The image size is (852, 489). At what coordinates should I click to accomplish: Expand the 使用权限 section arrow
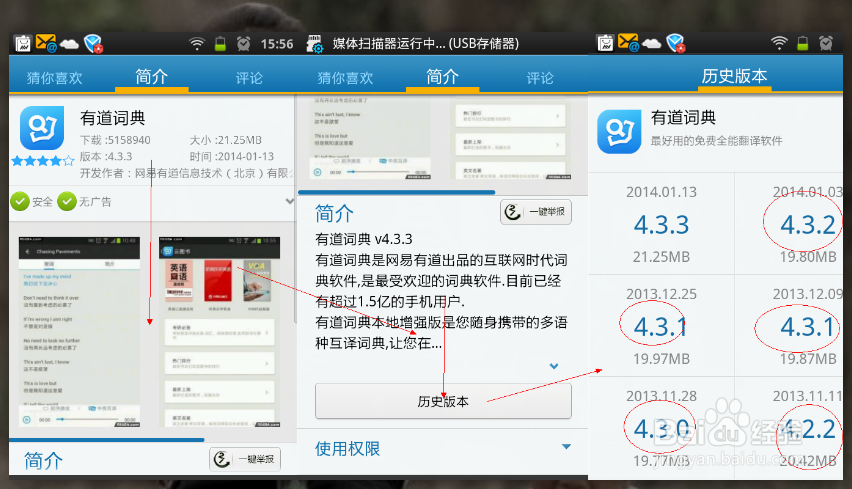(566, 447)
